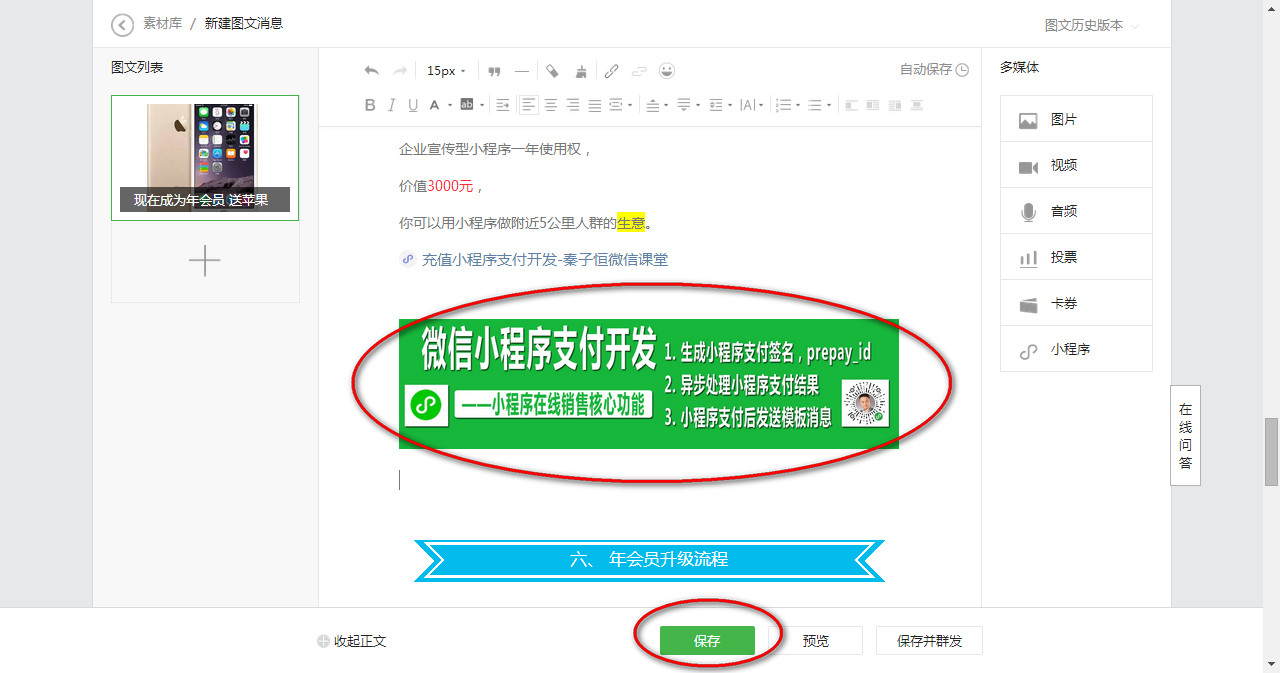Click the redo arrow in the editor toolbar

tap(399, 71)
